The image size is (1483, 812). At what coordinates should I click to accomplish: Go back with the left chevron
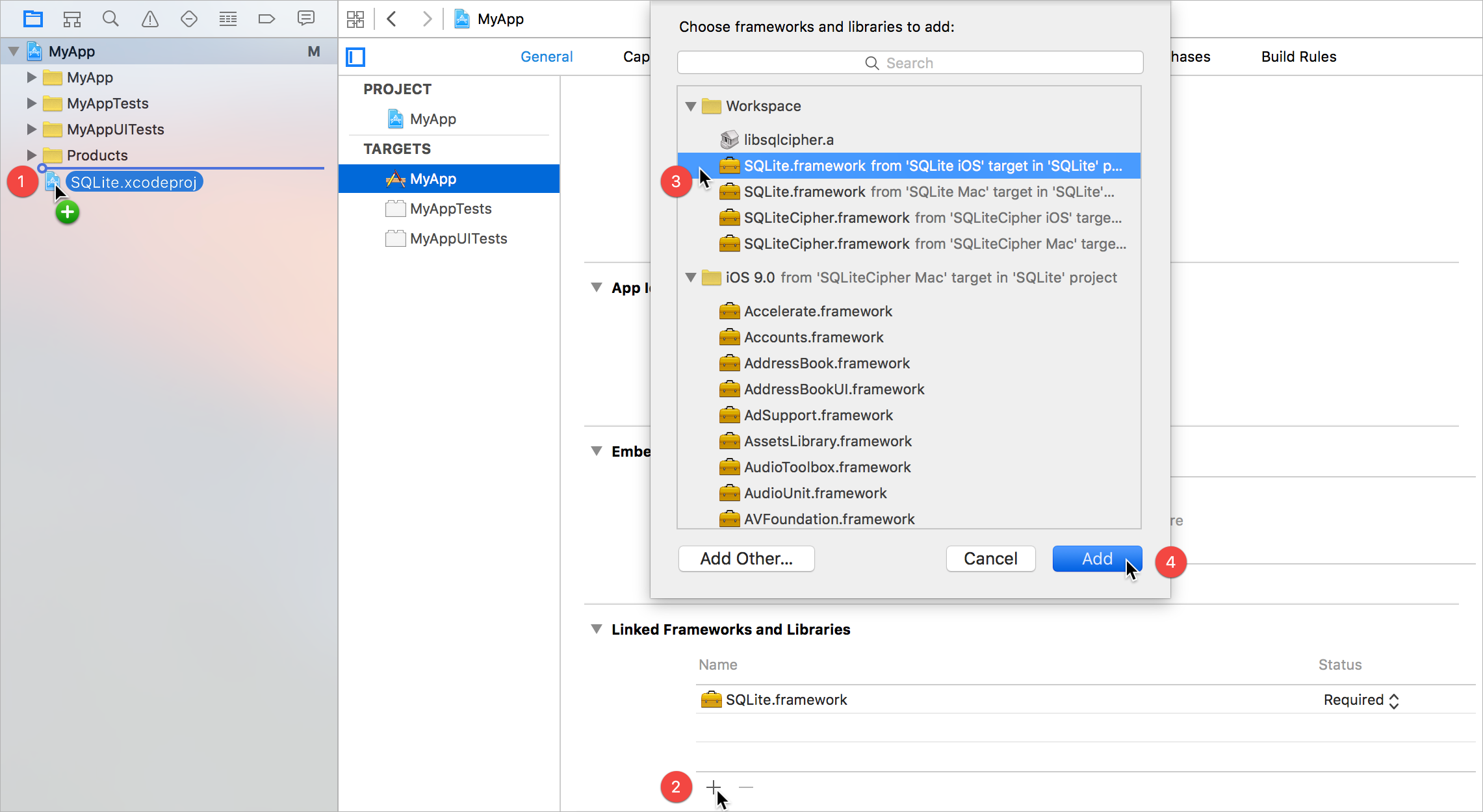391,19
